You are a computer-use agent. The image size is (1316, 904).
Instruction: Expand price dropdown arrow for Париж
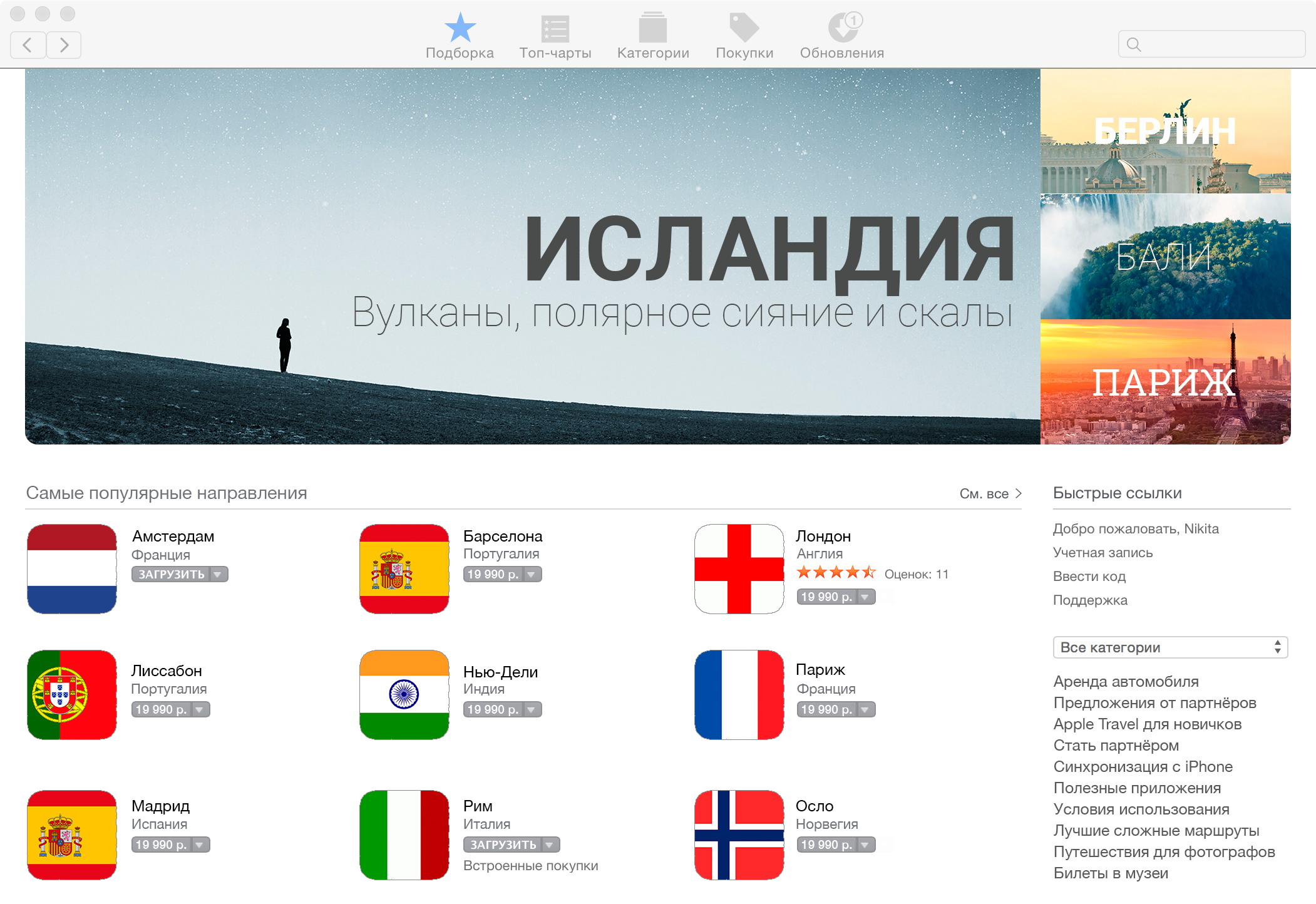[865, 709]
